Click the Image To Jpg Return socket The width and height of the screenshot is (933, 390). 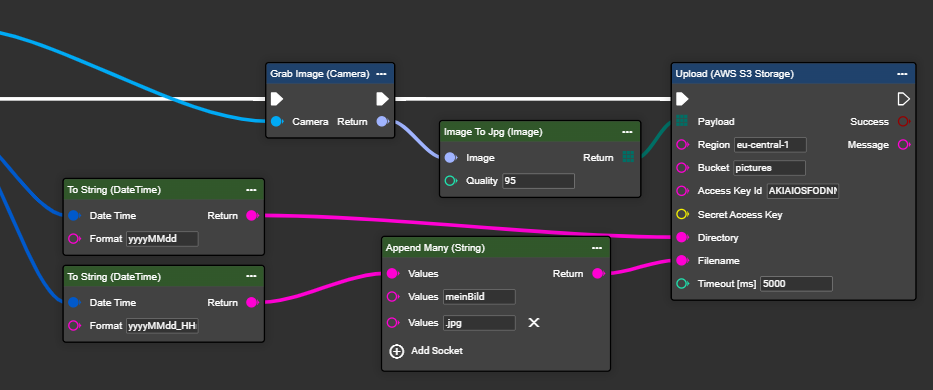[x=628, y=157]
